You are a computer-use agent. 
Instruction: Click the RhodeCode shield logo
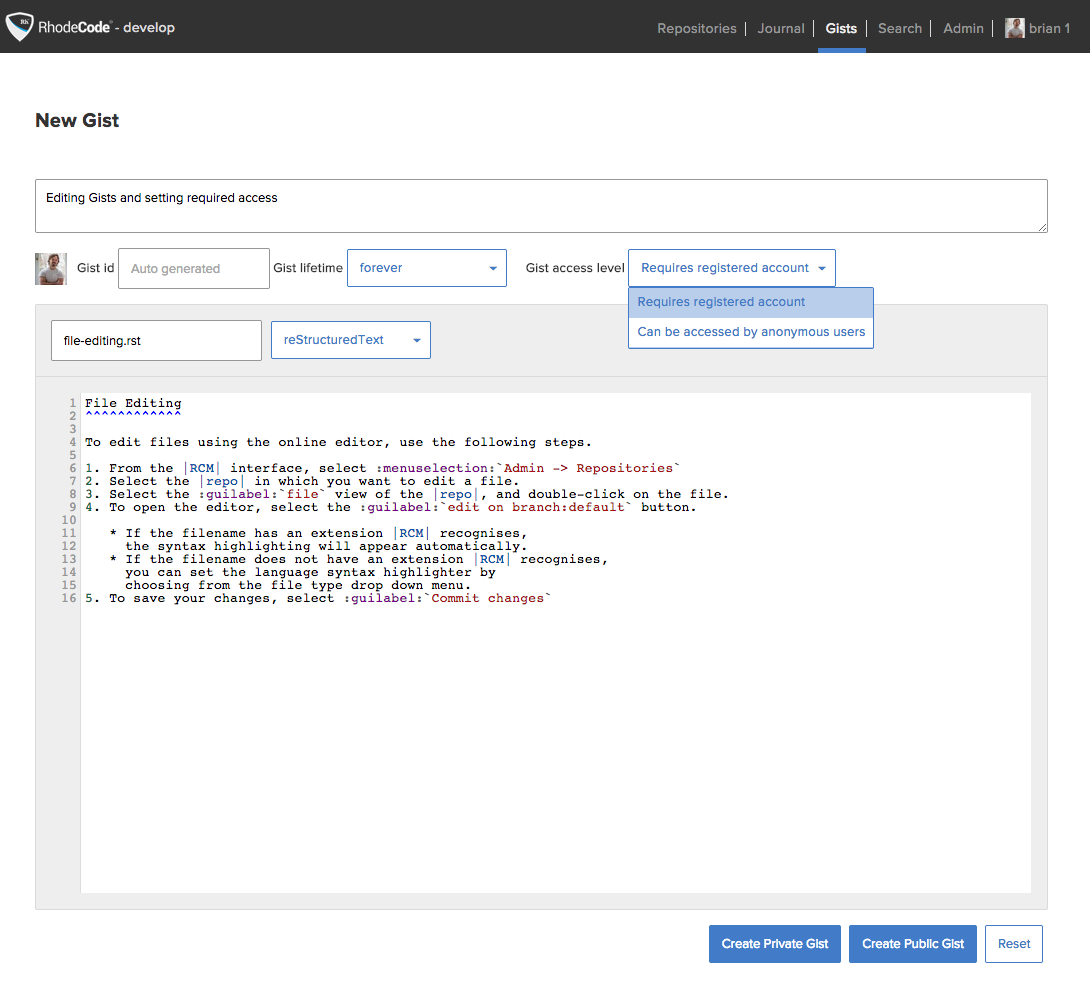[19, 27]
